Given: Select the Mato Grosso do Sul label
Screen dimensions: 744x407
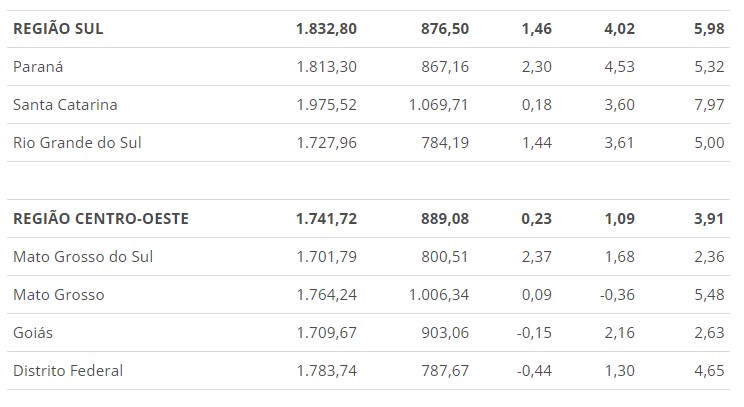Looking at the screenshot, I should tap(83, 257).
